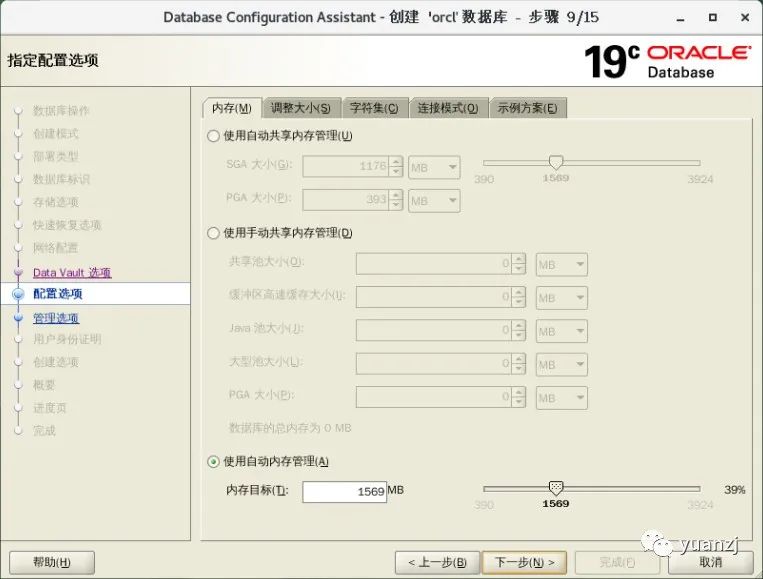Click the memory target slider handle at 1569
The height and width of the screenshot is (579, 763).
pyautogui.click(x=556, y=487)
